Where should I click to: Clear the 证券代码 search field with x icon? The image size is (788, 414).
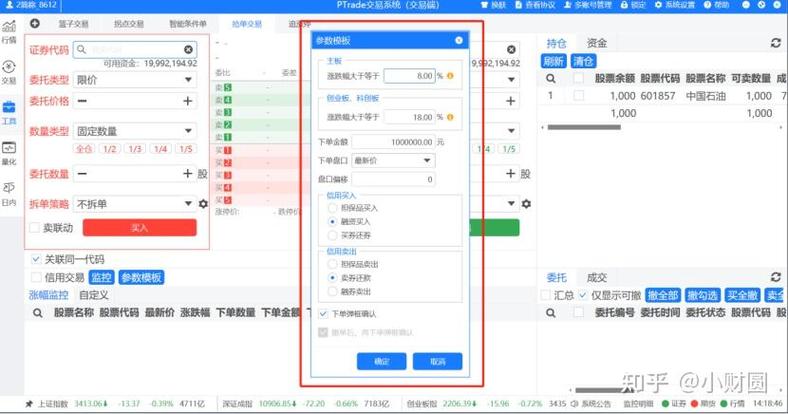[188, 49]
